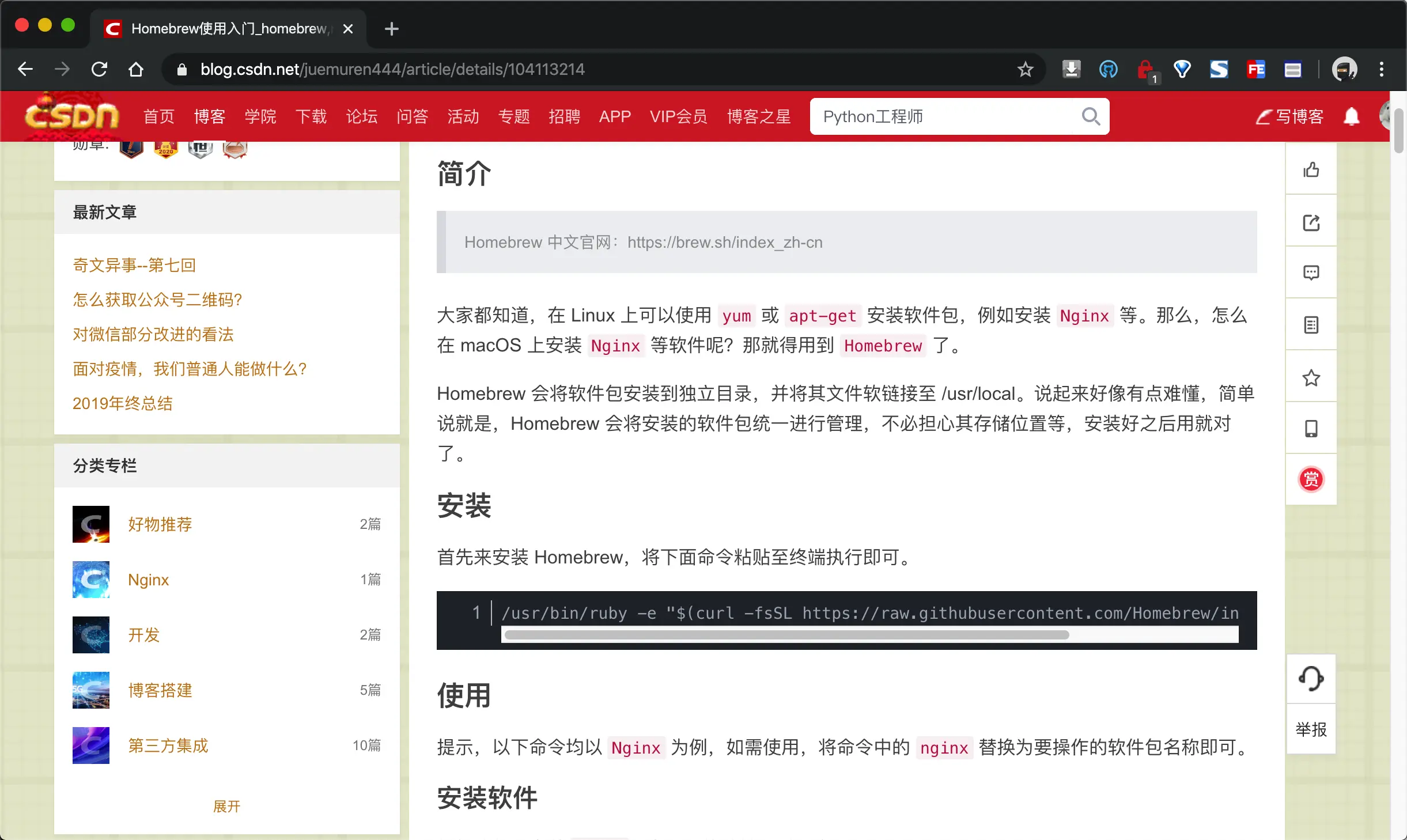Open the GitHub extension in the browser toolbar
The height and width of the screenshot is (840, 1407).
(x=1107, y=69)
